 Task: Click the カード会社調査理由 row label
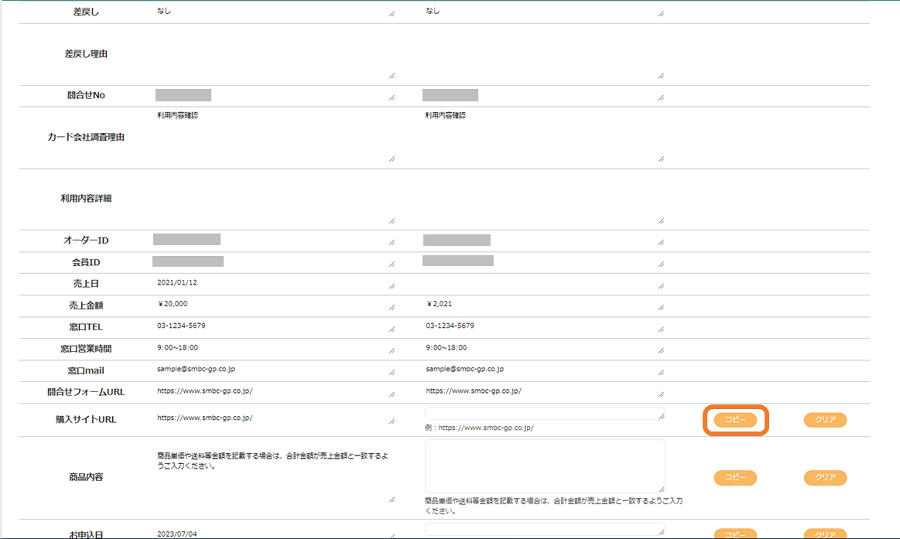[x=86, y=137]
